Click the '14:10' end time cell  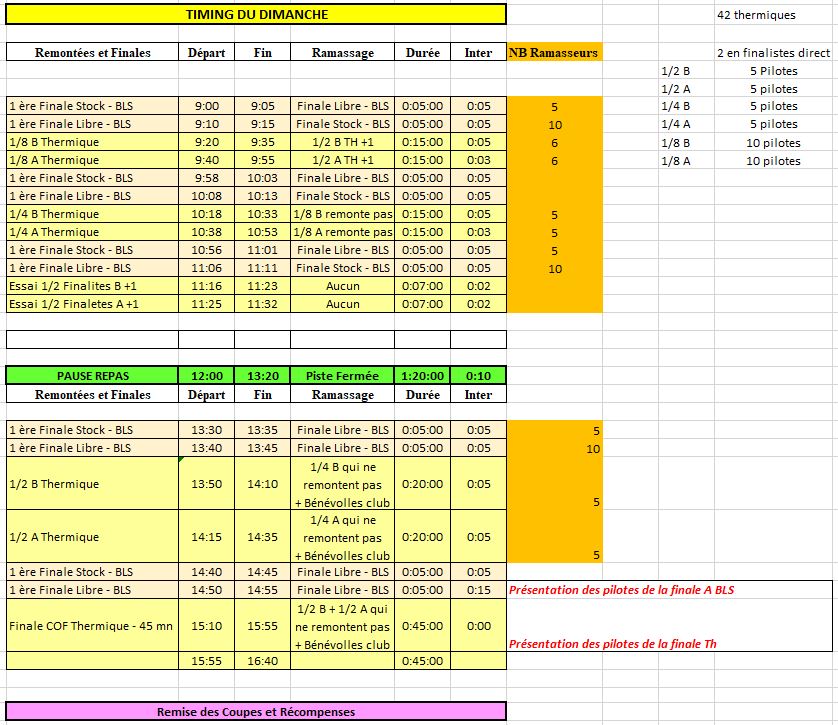tap(262, 484)
